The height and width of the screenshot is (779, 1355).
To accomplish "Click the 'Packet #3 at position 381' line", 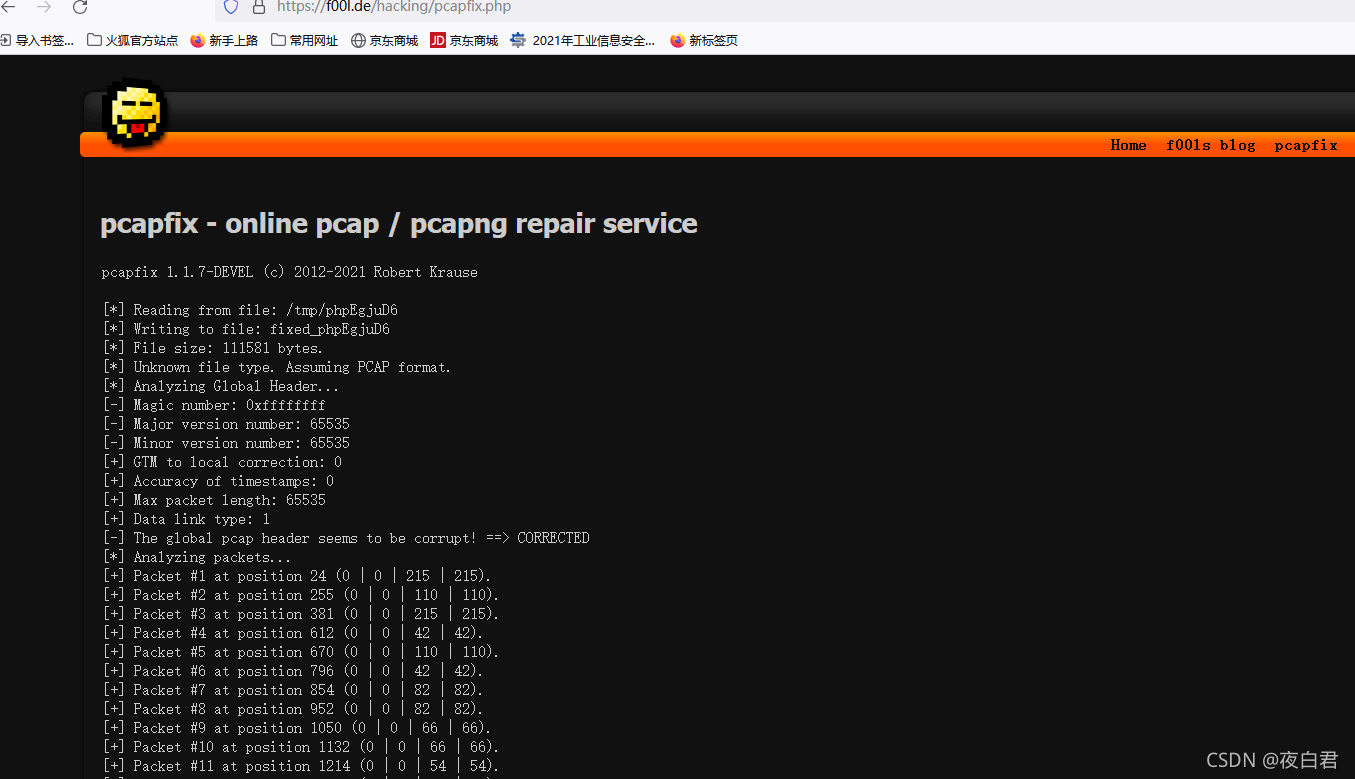I will (301, 614).
